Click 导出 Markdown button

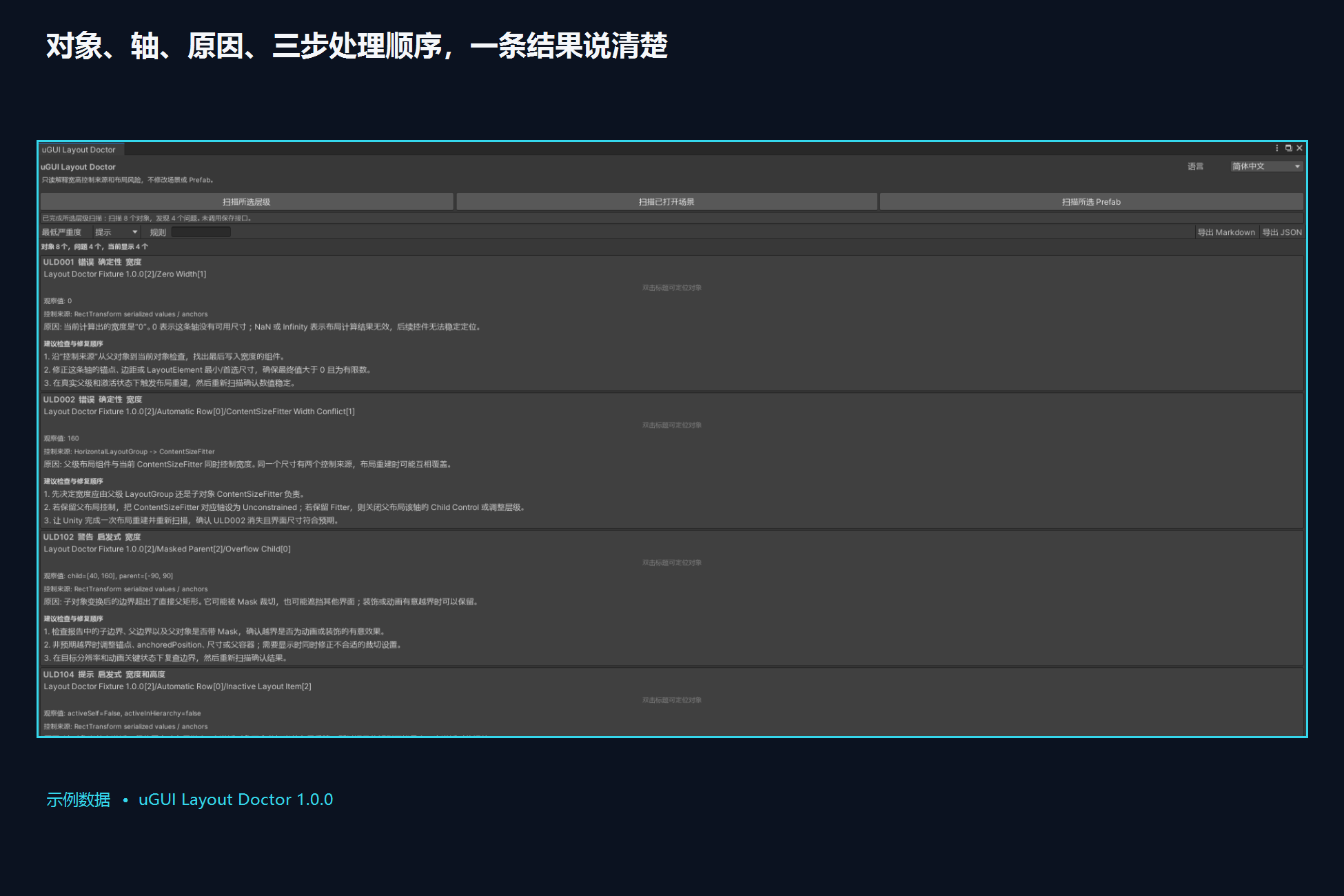[x=1226, y=232]
